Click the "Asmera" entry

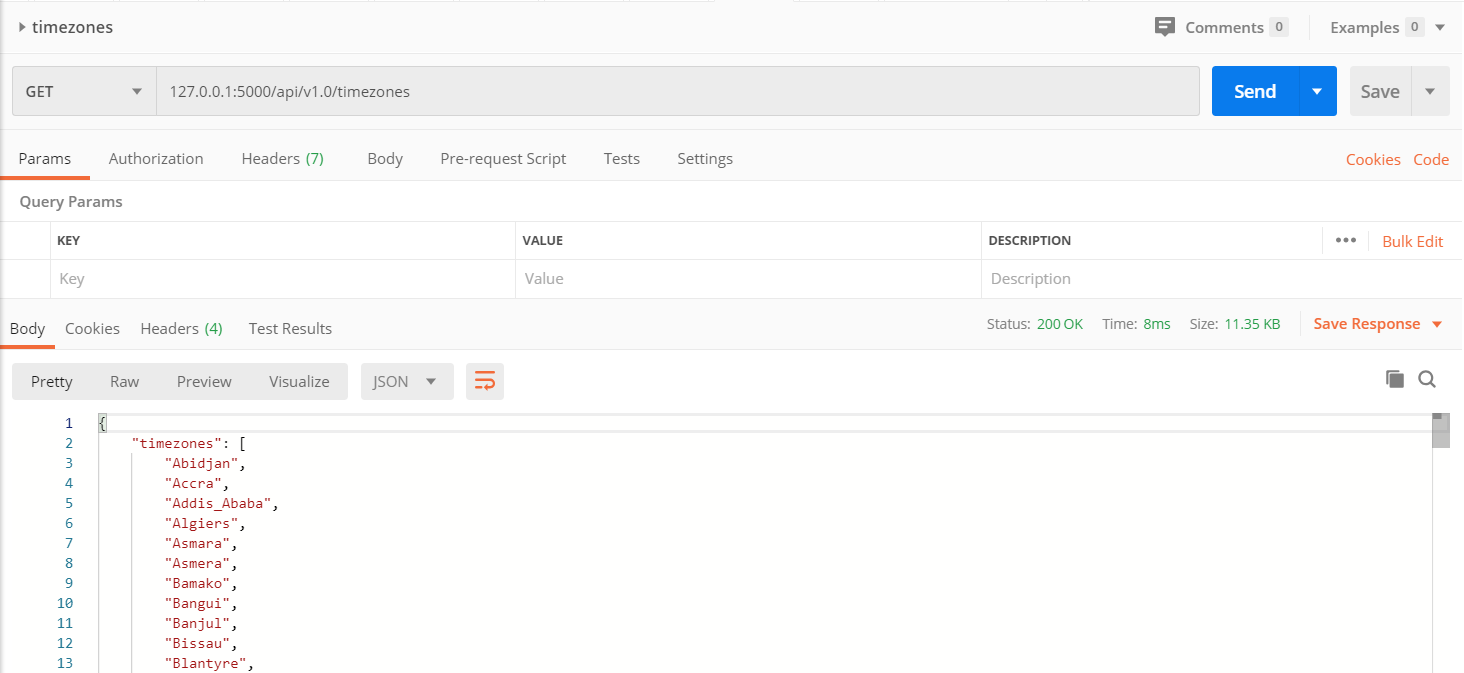(x=197, y=563)
